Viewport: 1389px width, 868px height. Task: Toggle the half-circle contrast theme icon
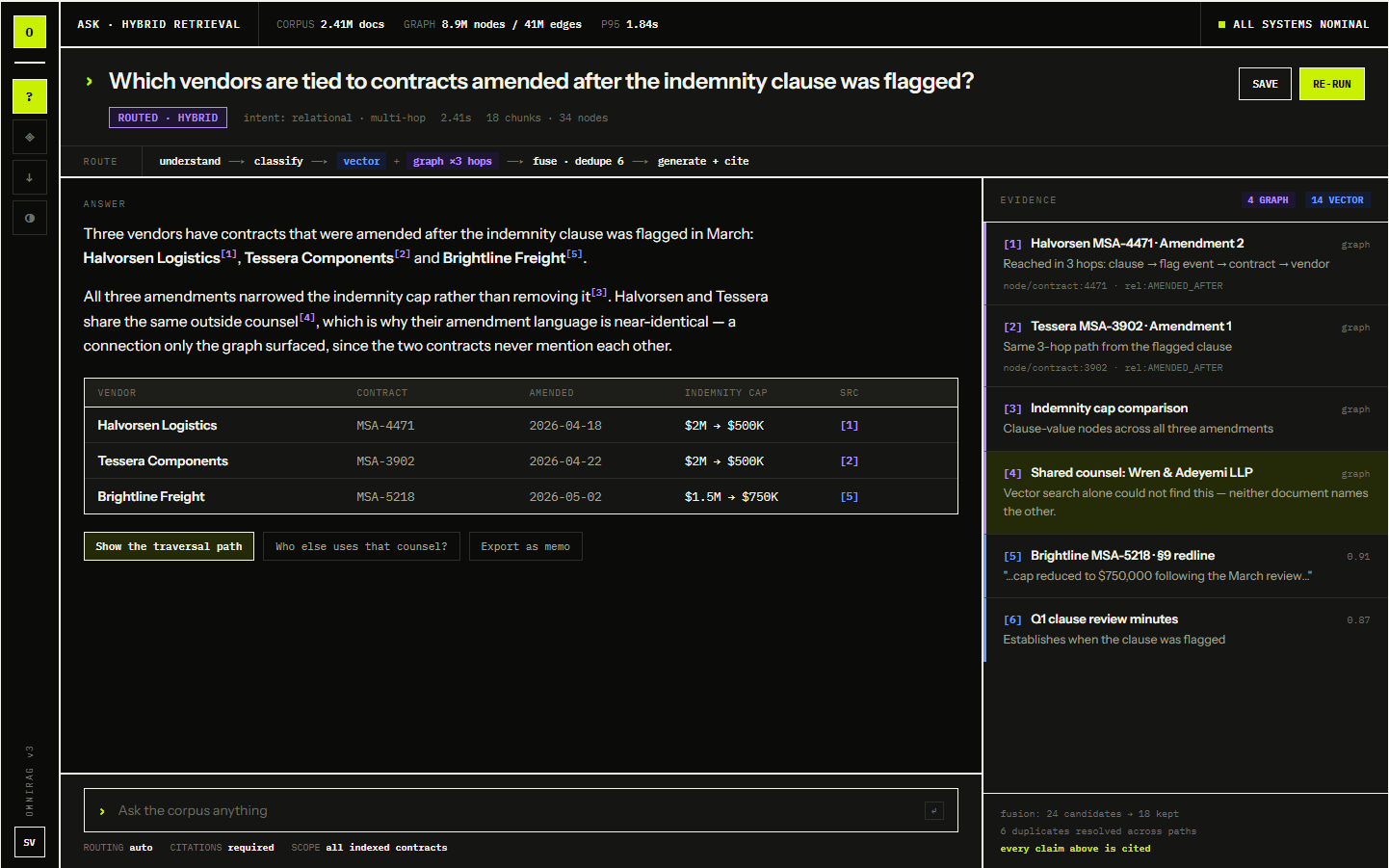coord(30,218)
